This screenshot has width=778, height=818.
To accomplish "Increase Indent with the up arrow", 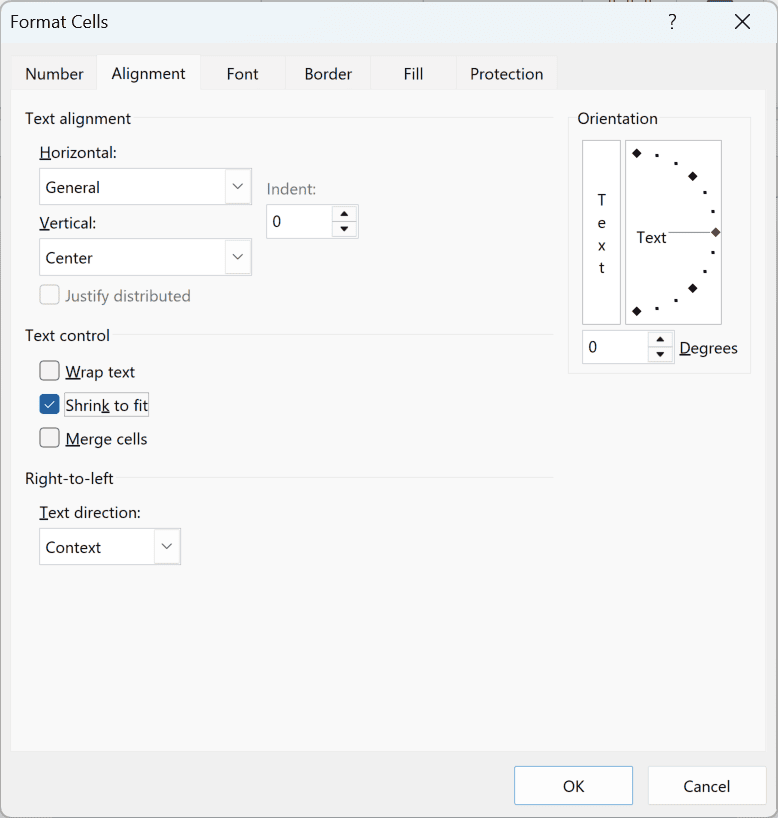I will [344, 214].
